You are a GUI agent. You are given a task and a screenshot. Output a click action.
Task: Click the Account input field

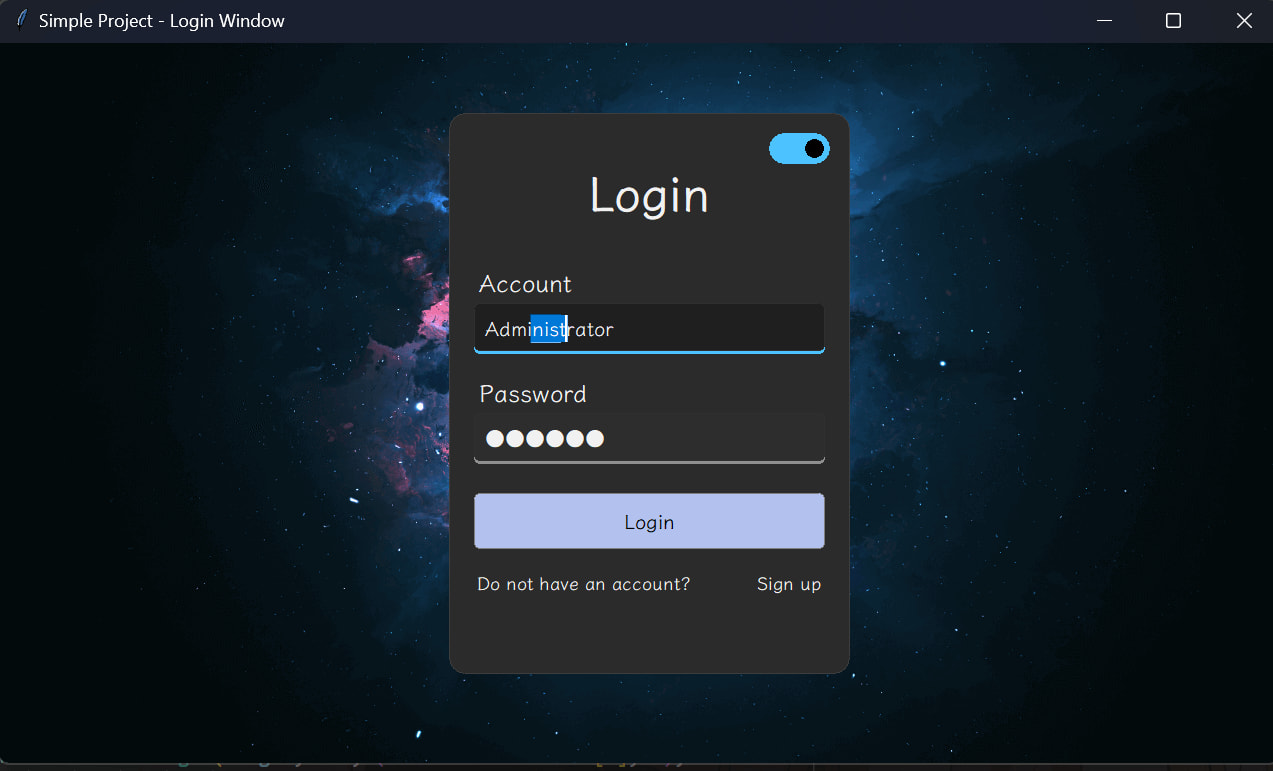coord(649,329)
